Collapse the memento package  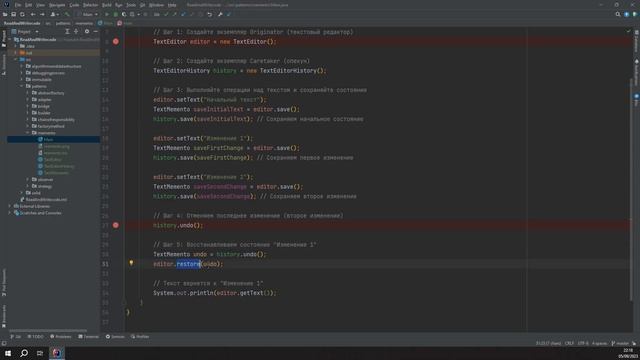(x=28, y=133)
